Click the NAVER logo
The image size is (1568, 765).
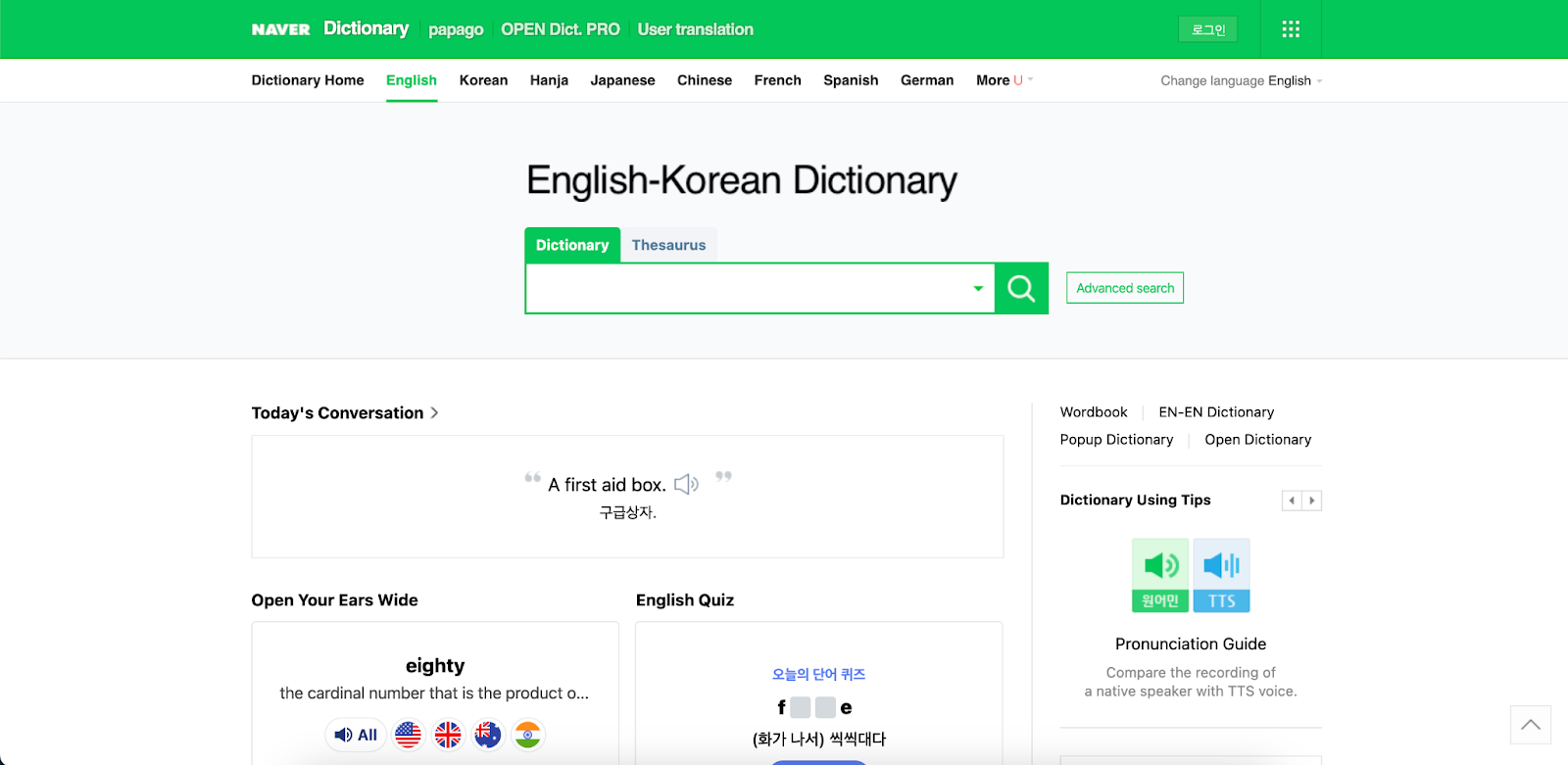[280, 29]
